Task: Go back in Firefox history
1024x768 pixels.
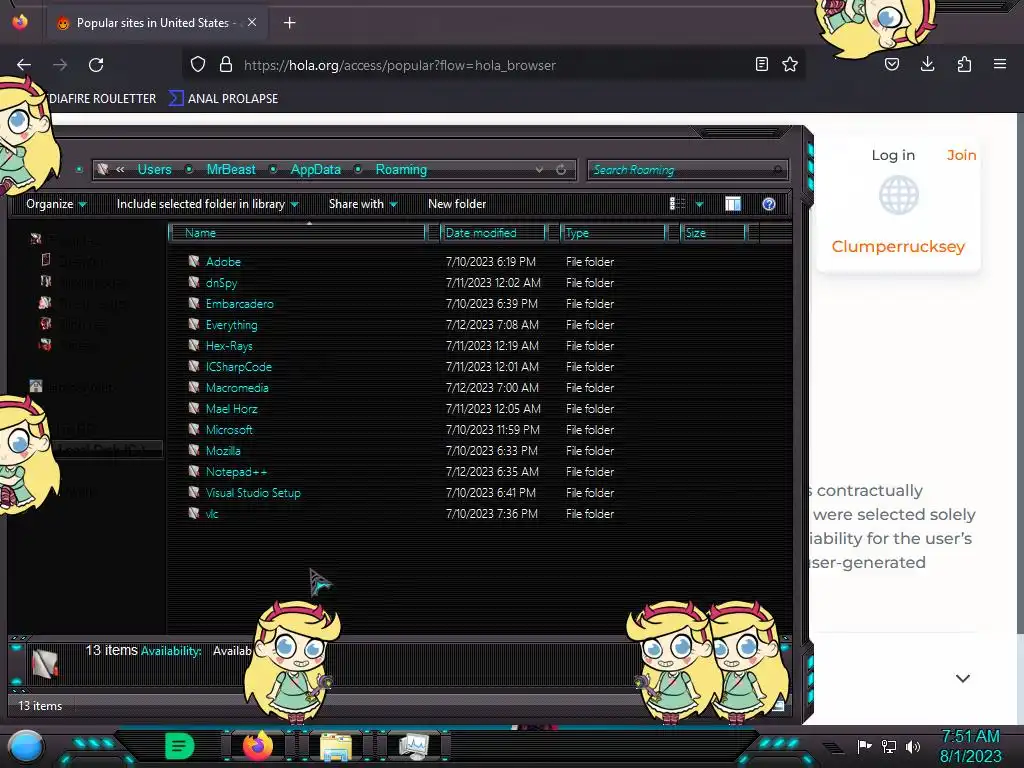Action: 24,65
